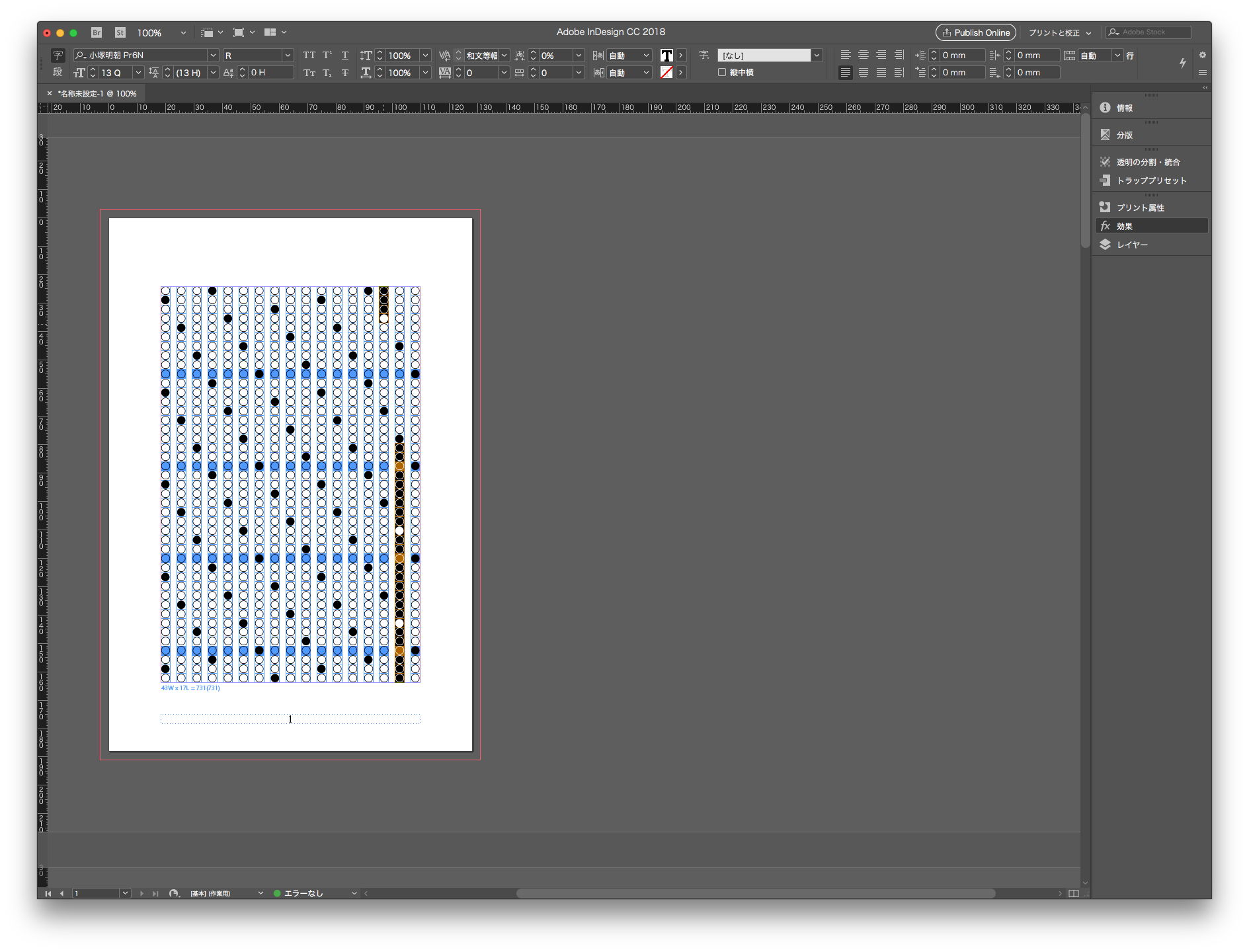Click the preflight profile icon in status bar

pos(174,893)
